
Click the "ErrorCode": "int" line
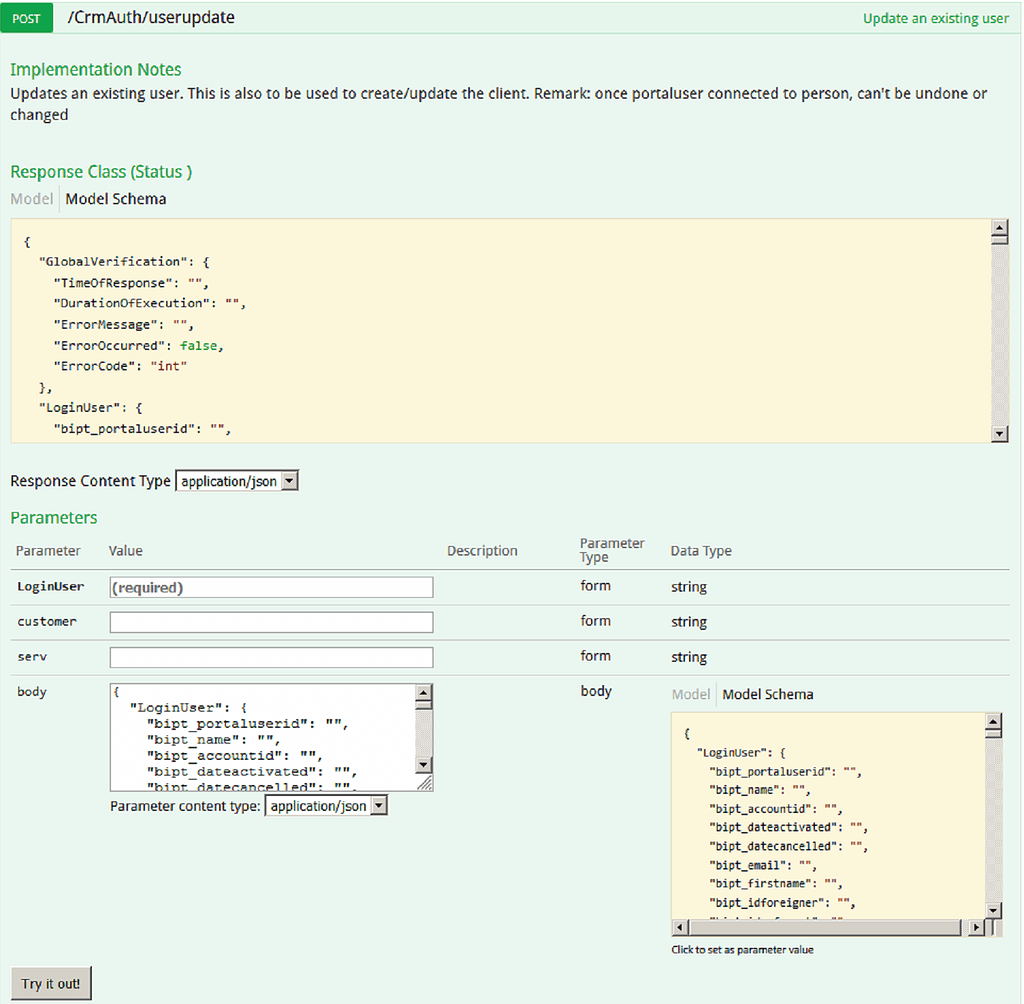point(120,366)
